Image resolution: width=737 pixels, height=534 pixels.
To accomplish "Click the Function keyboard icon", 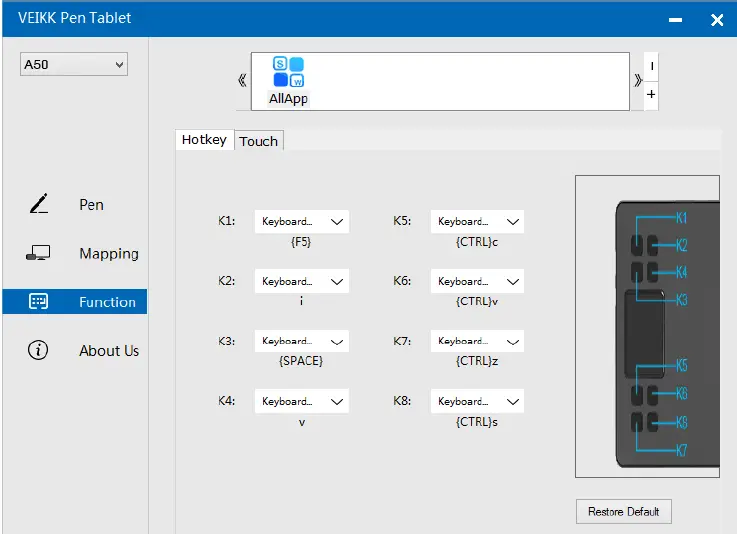I will (39, 302).
